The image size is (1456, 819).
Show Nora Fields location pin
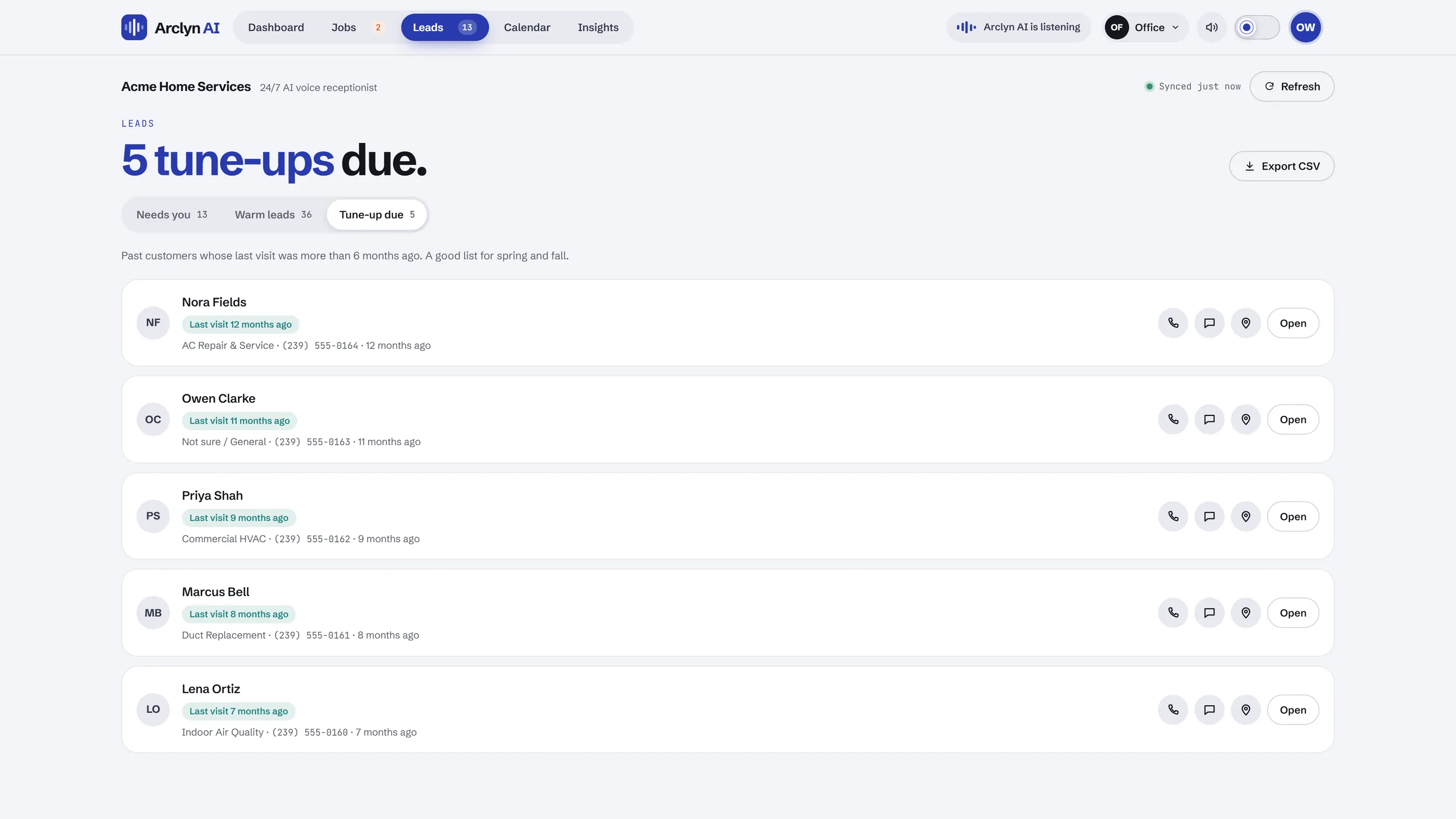pyautogui.click(x=1246, y=323)
